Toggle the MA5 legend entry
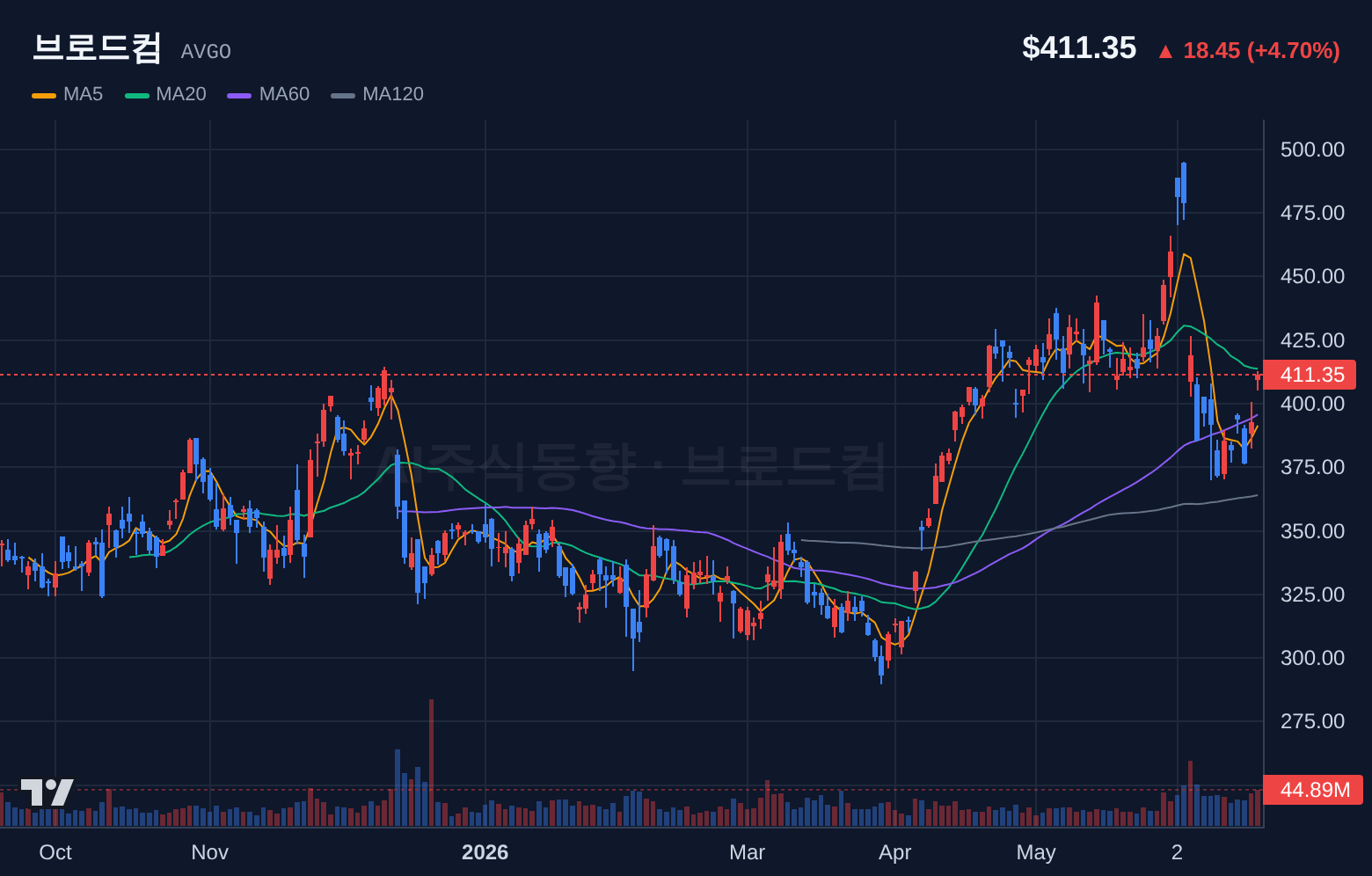 click(x=68, y=94)
